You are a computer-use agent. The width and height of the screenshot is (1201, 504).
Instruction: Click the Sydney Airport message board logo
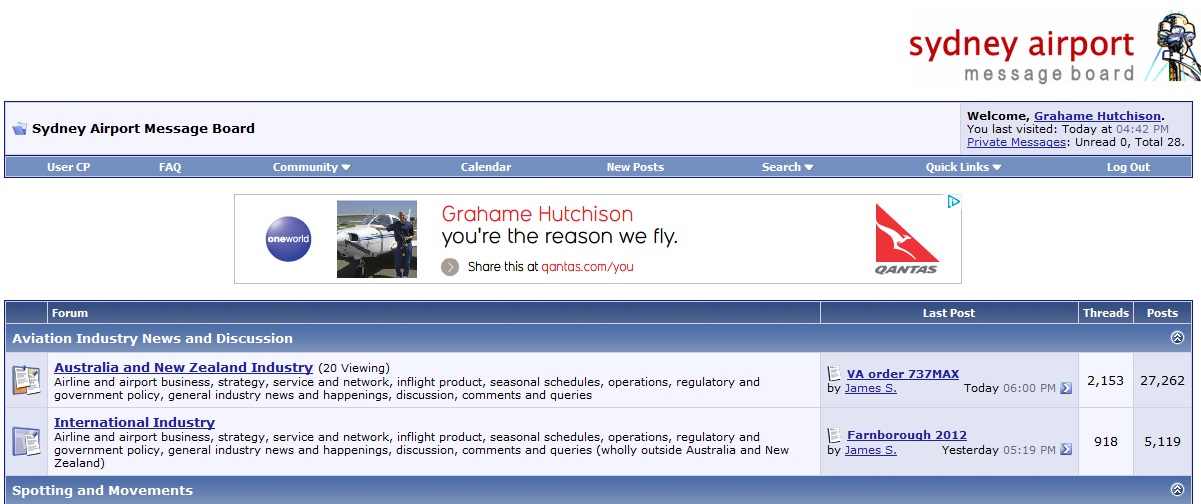tap(1052, 49)
